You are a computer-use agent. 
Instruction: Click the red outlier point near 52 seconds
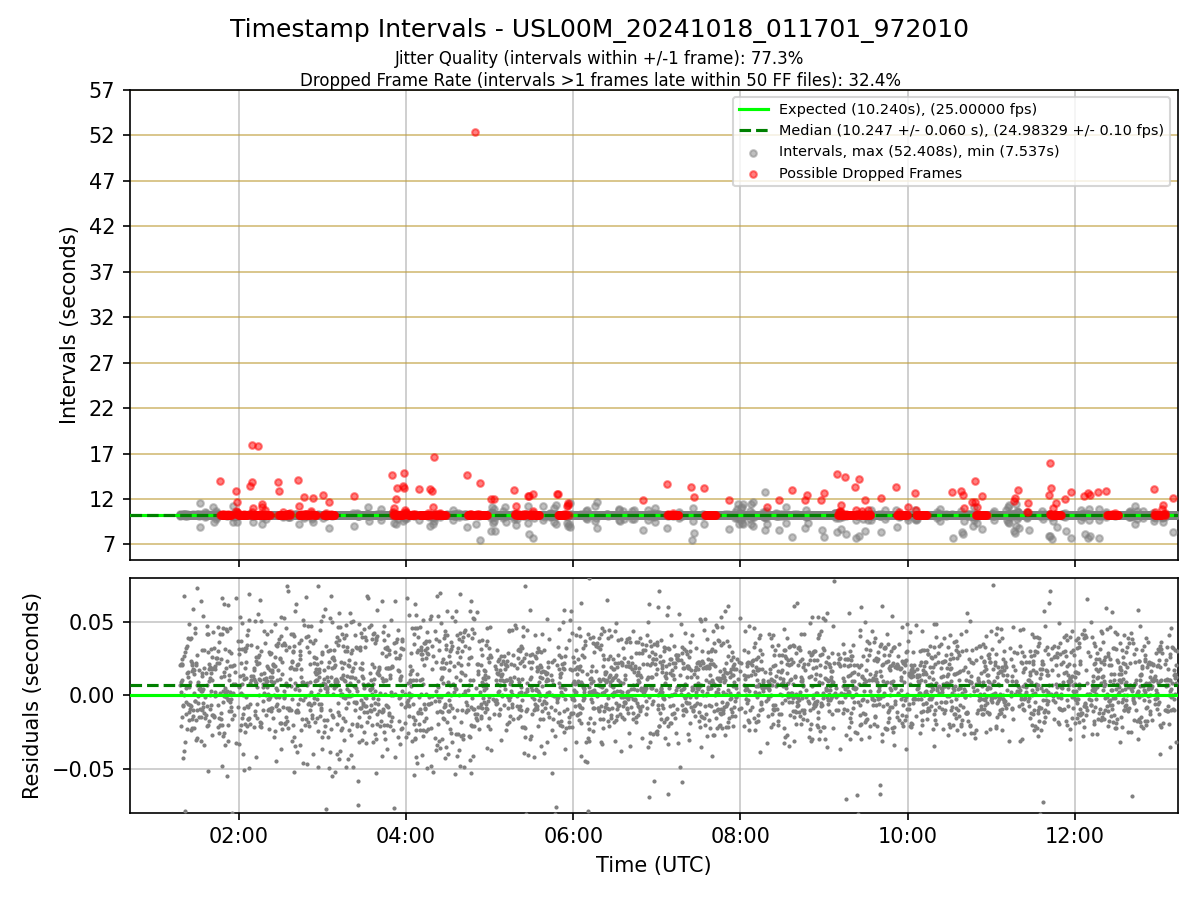tap(475, 132)
